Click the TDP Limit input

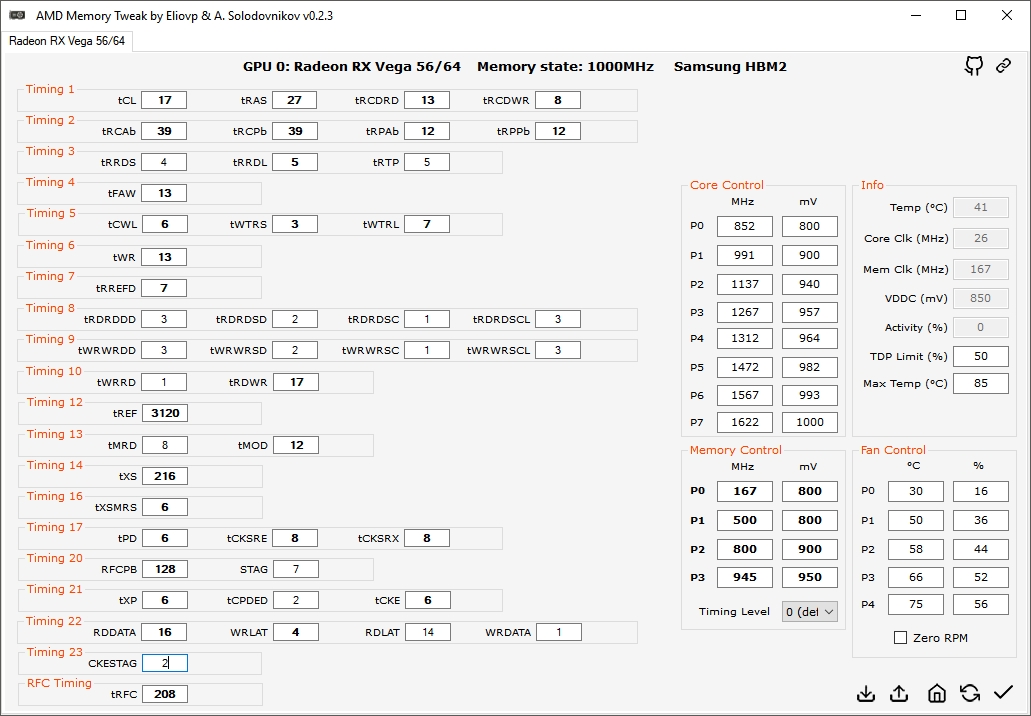[980, 356]
